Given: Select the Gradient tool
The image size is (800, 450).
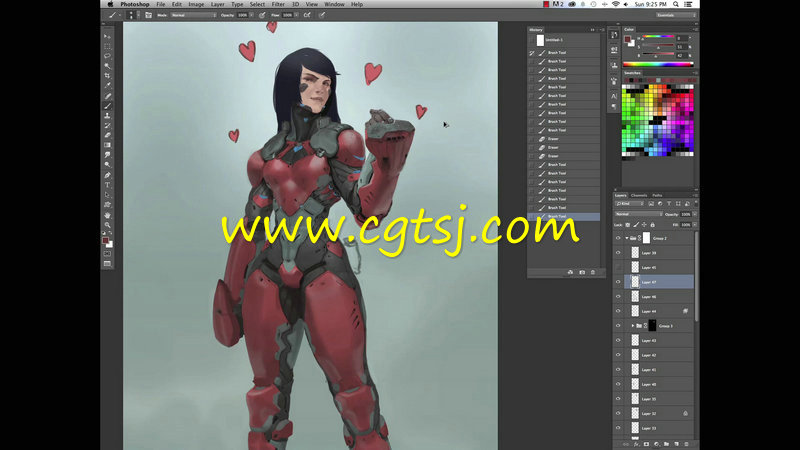Looking at the screenshot, I should [x=107, y=145].
